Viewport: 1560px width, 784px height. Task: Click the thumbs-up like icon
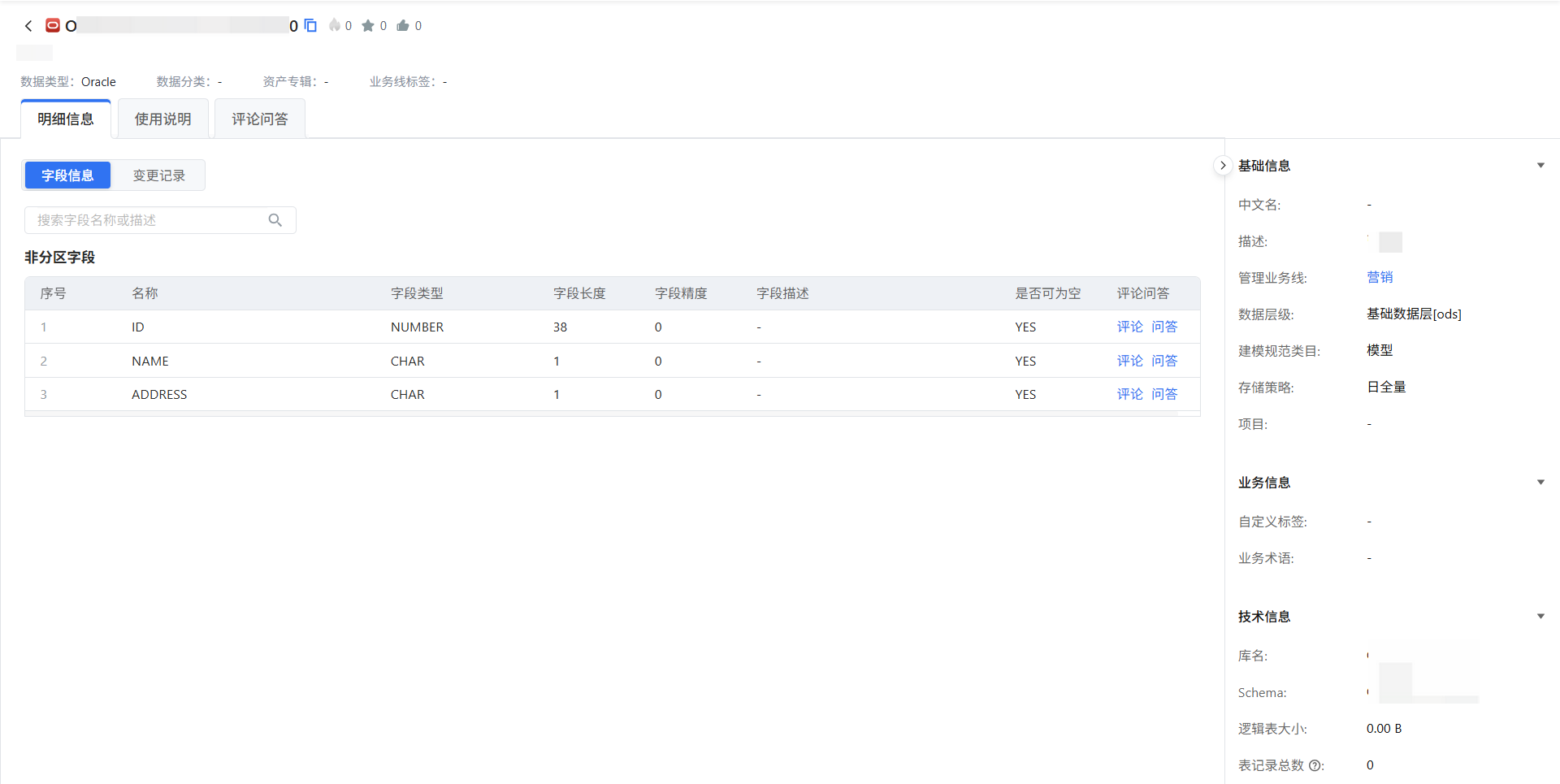tap(403, 26)
